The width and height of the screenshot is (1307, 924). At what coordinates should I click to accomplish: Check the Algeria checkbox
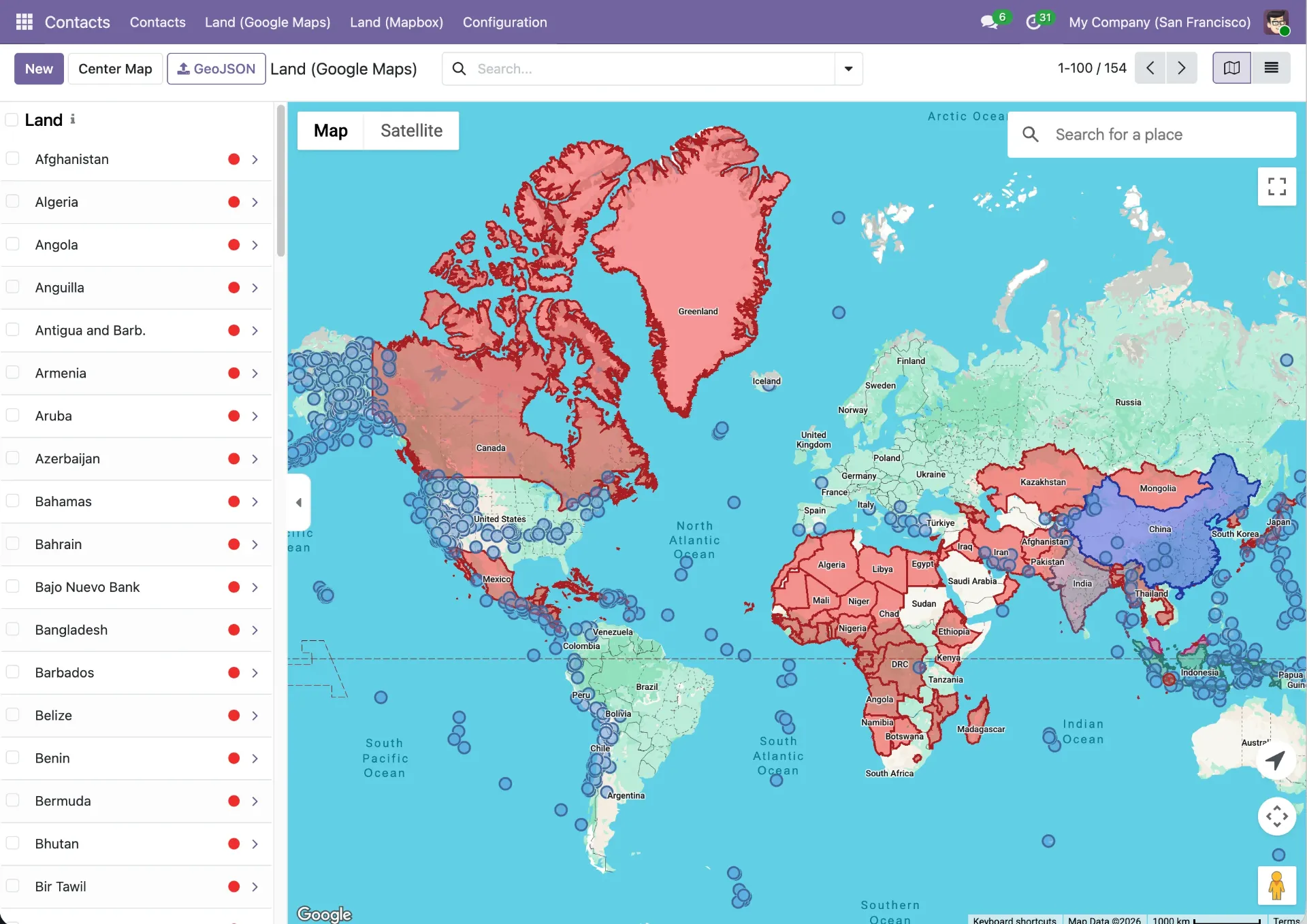coord(12,201)
